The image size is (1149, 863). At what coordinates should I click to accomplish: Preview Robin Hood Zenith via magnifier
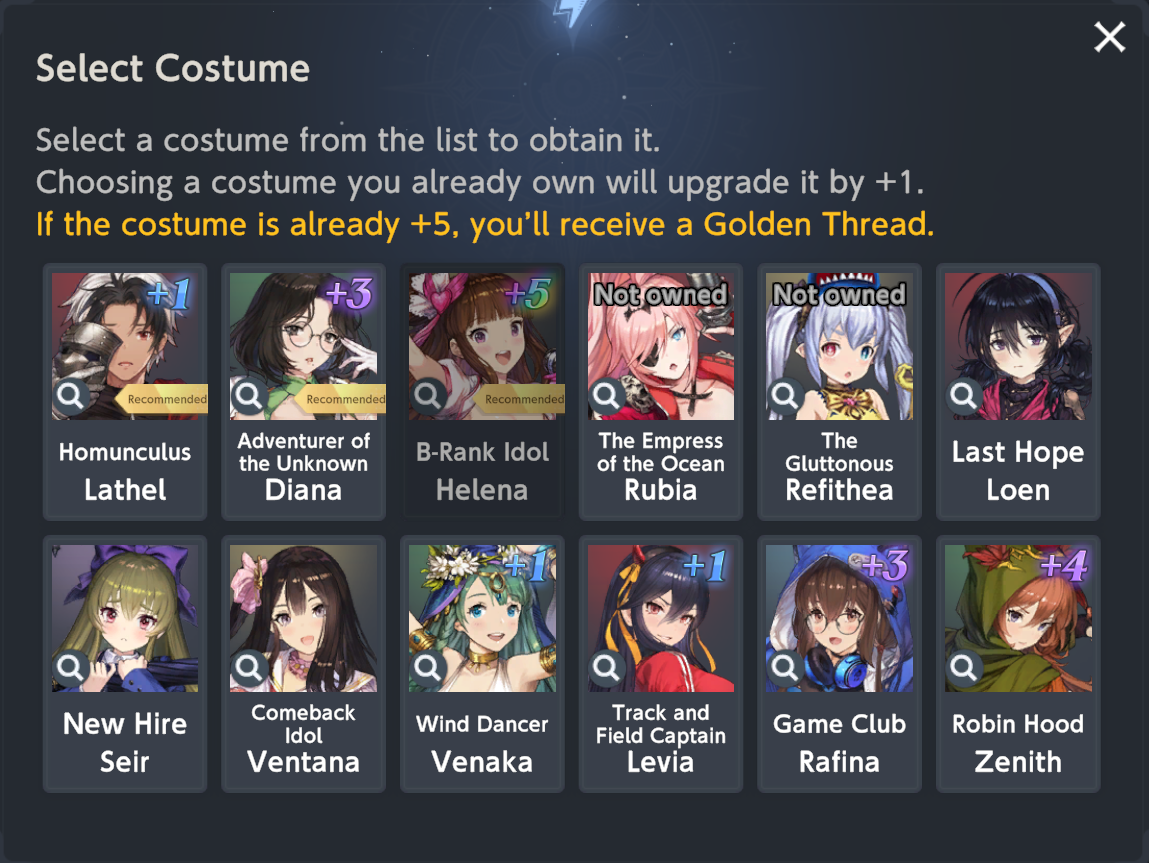click(964, 668)
